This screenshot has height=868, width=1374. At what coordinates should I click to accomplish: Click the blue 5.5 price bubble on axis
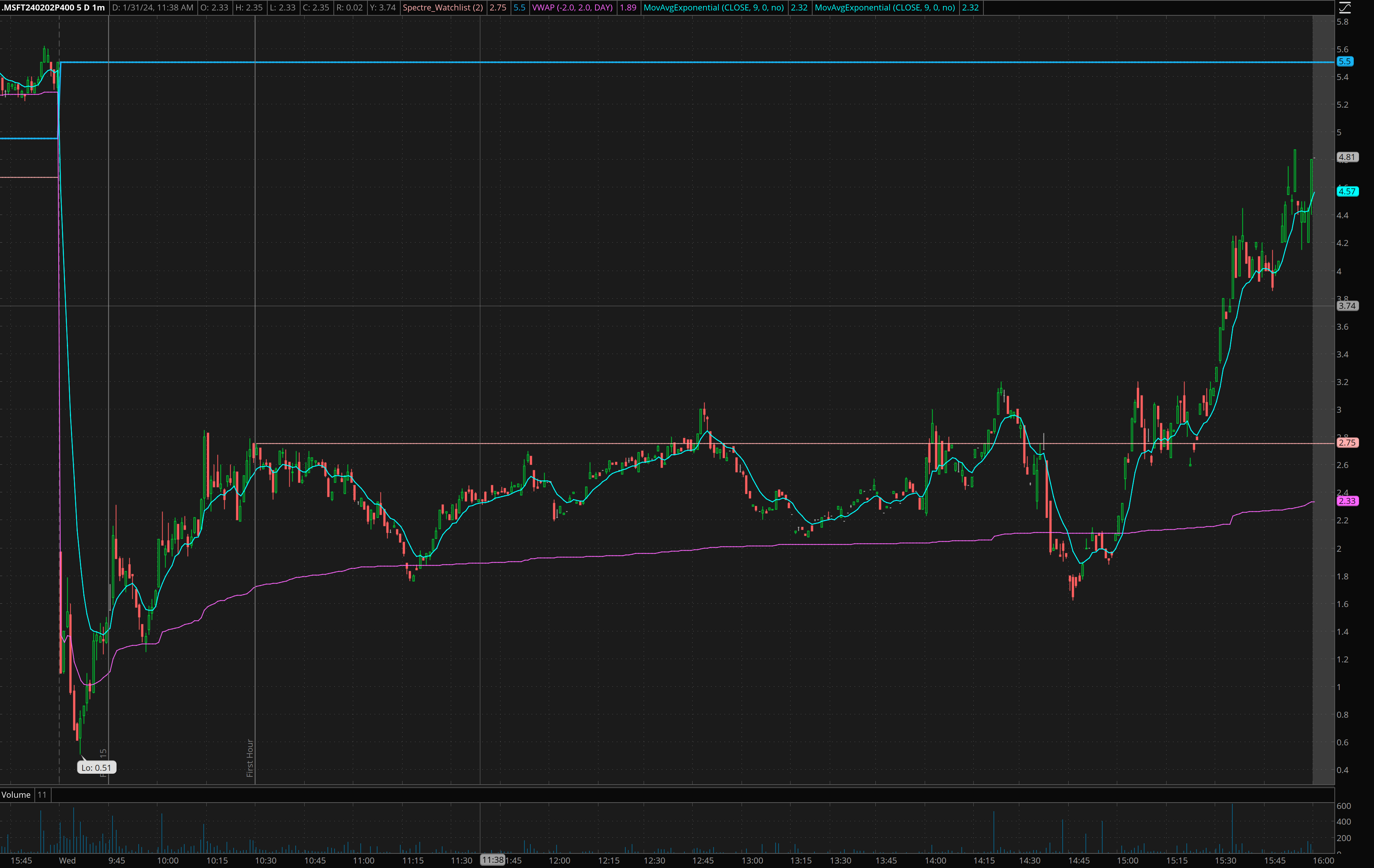tap(1344, 61)
